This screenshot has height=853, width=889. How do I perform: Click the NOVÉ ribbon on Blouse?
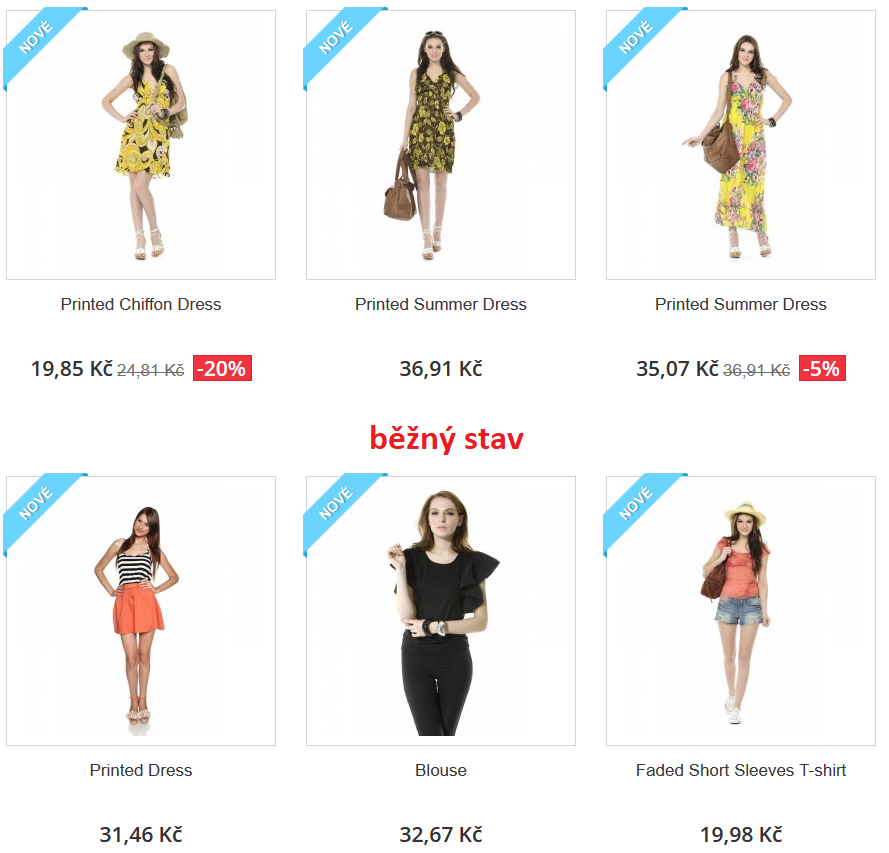pos(336,504)
